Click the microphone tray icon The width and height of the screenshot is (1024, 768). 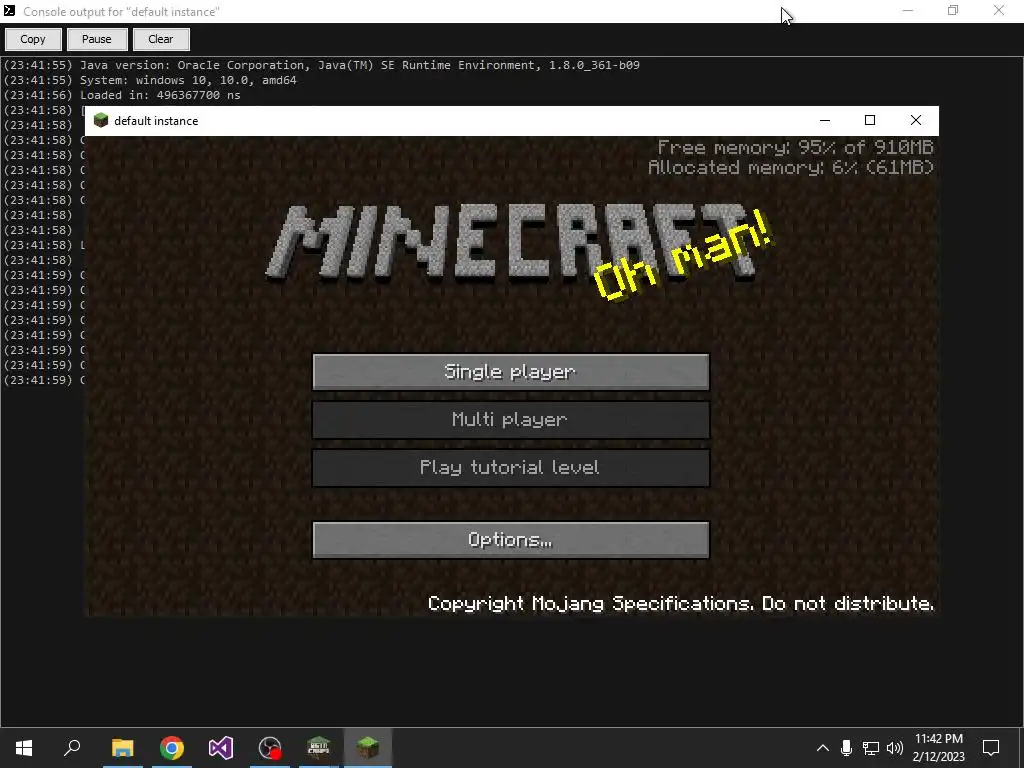click(x=846, y=748)
